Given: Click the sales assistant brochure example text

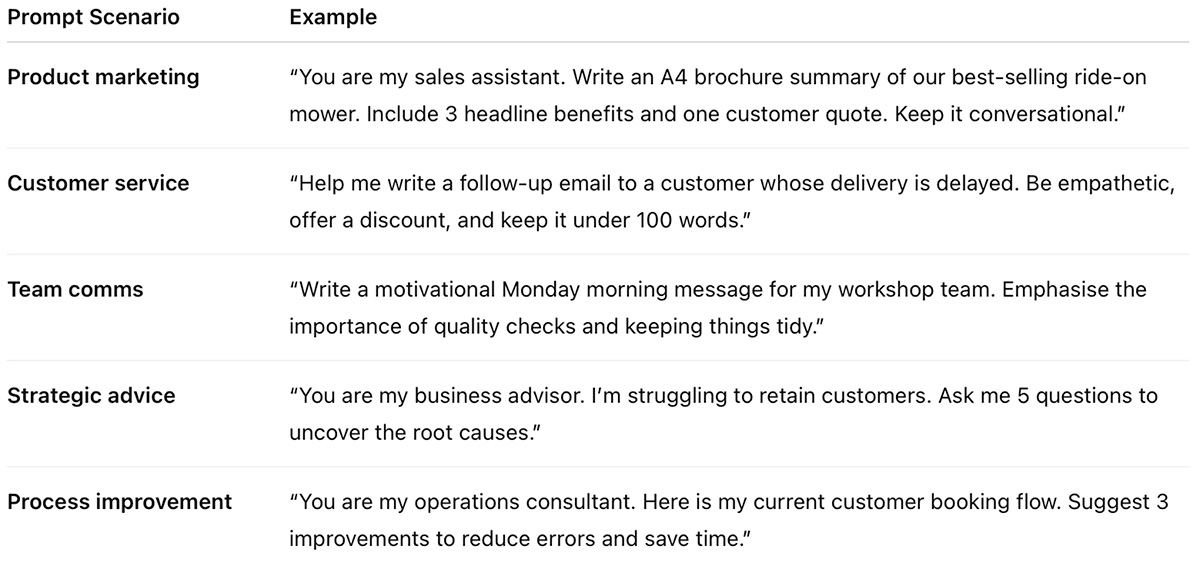Looking at the screenshot, I should tap(718, 96).
